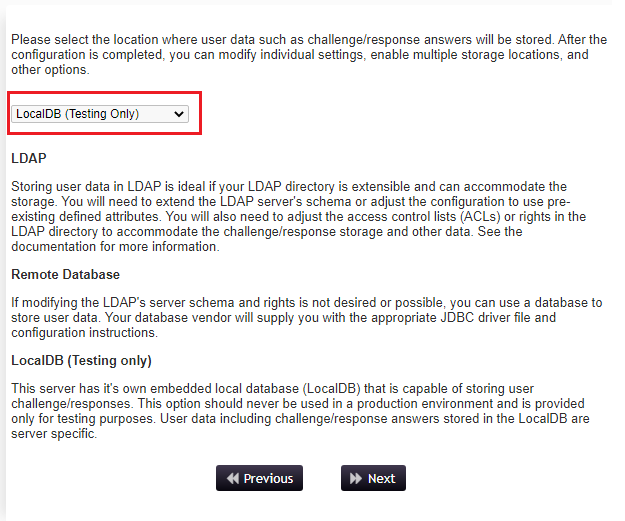Screen dimensions: 625x521
Task: Click the double-arrow forward icon on Next
Action: [356, 478]
